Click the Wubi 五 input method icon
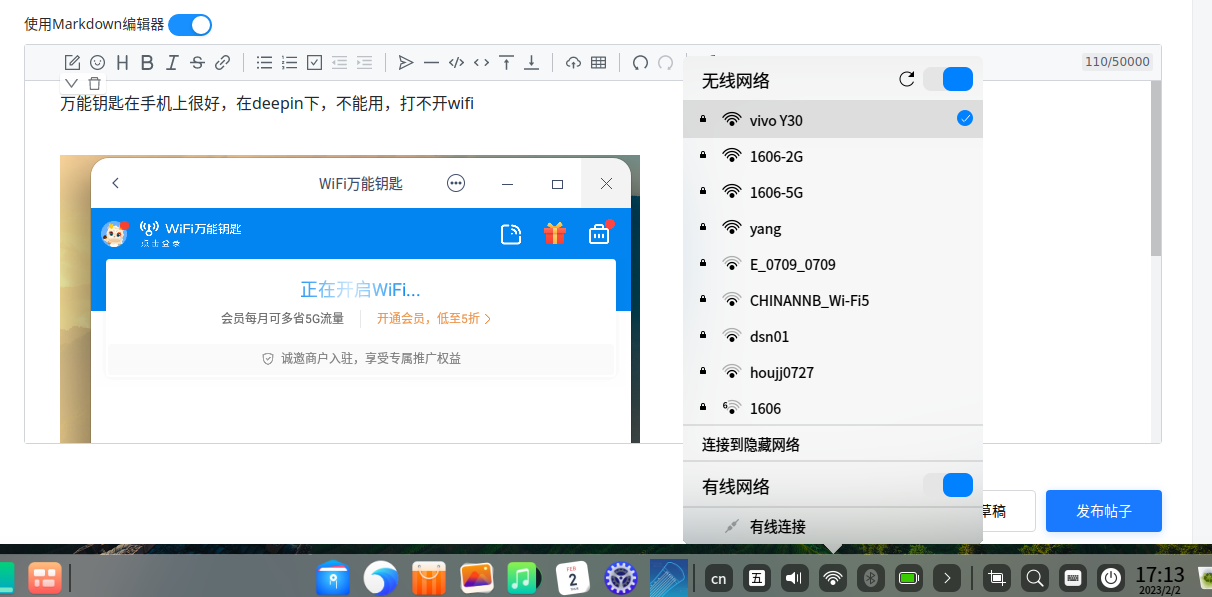Viewport: 1212px width, 597px height. [x=757, y=577]
